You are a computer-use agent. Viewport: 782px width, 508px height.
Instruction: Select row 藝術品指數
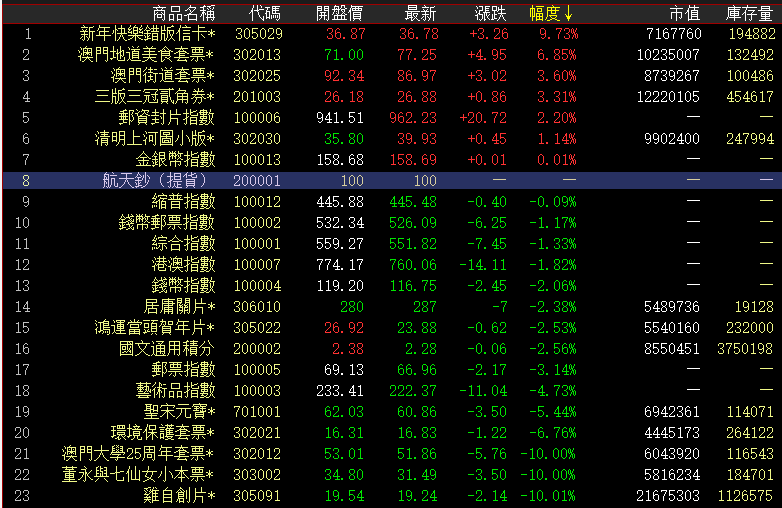click(392, 391)
